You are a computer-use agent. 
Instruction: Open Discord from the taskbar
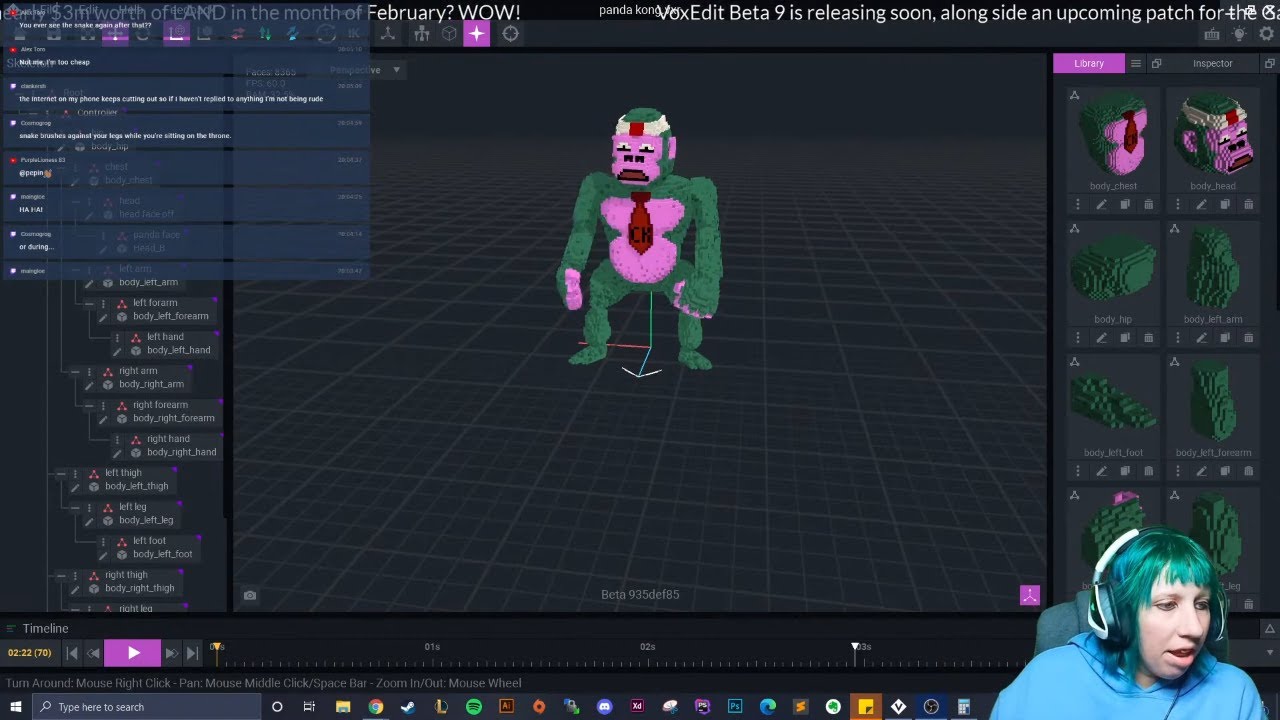coord(604,707)
